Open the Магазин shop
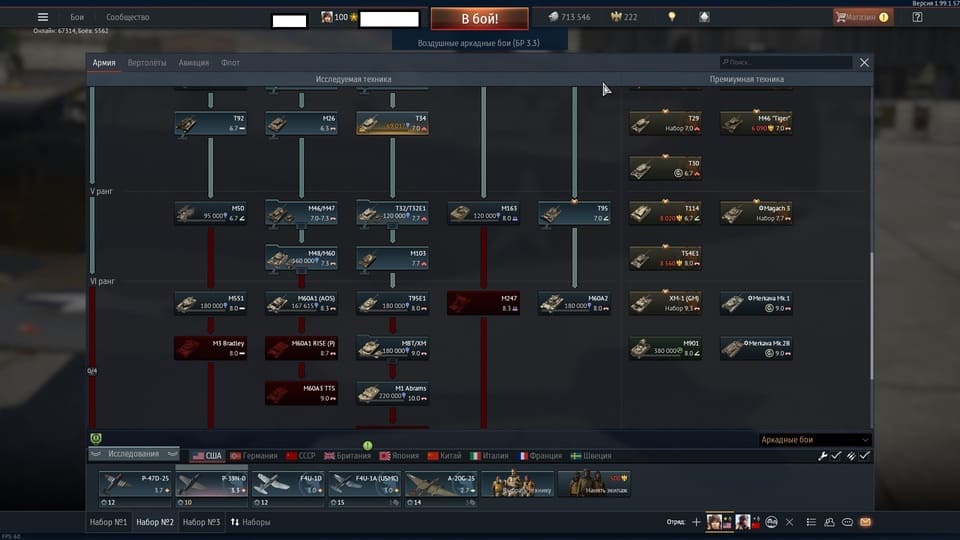The image size is (960, 540). 863,17
